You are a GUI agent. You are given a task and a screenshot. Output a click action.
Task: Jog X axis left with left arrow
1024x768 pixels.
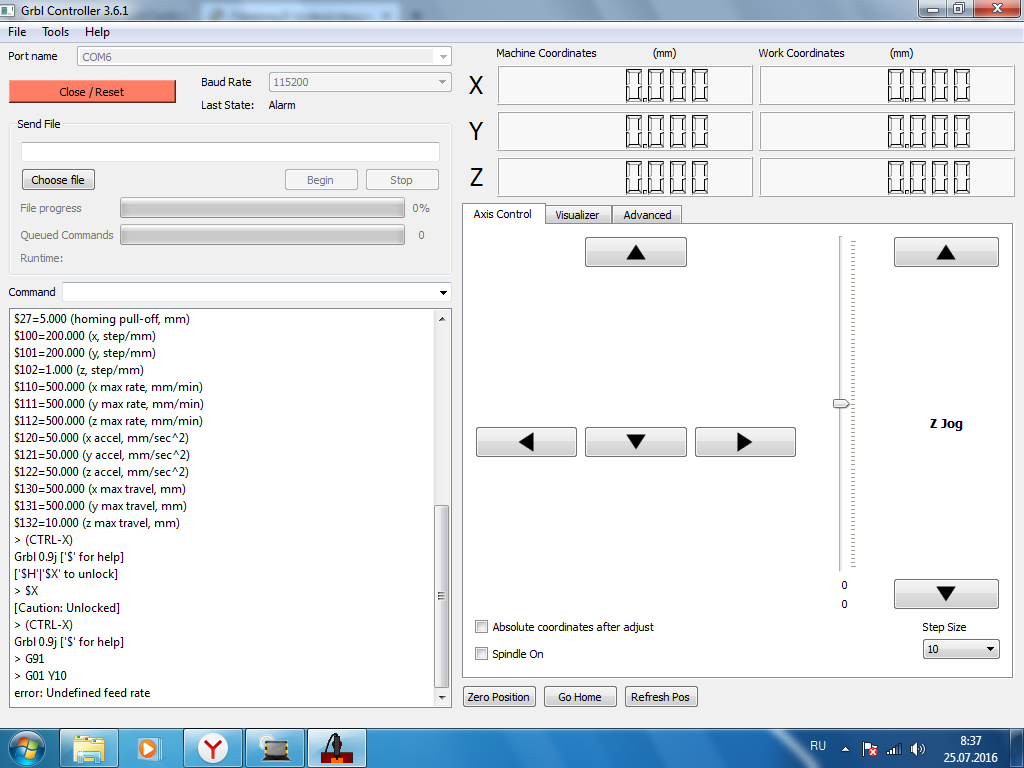[526, 442]
